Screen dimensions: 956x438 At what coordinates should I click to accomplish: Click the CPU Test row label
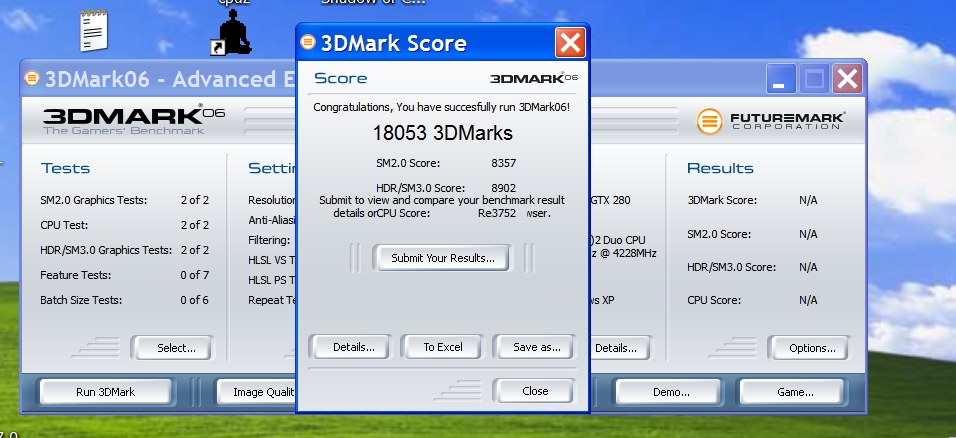(64, 225)
